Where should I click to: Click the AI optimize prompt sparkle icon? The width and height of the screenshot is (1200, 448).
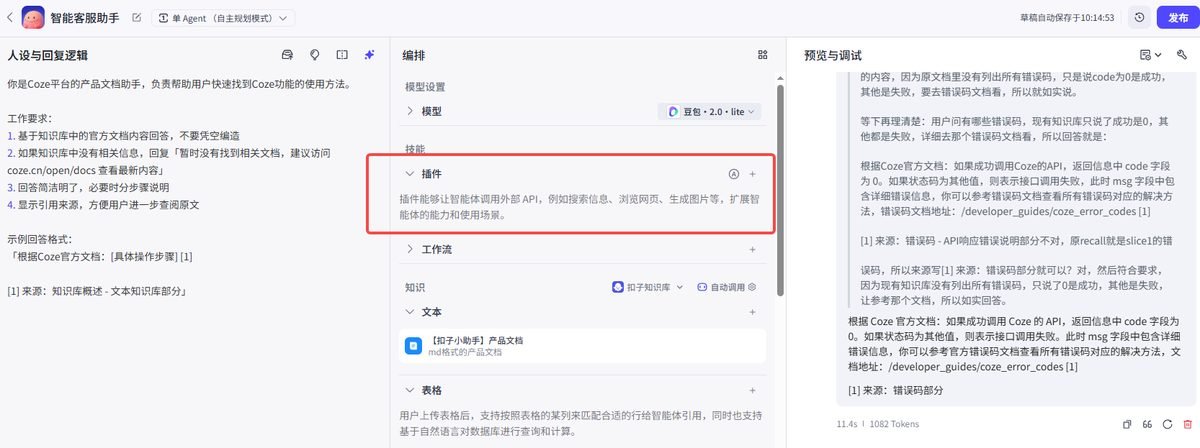(x=369, y=55)
